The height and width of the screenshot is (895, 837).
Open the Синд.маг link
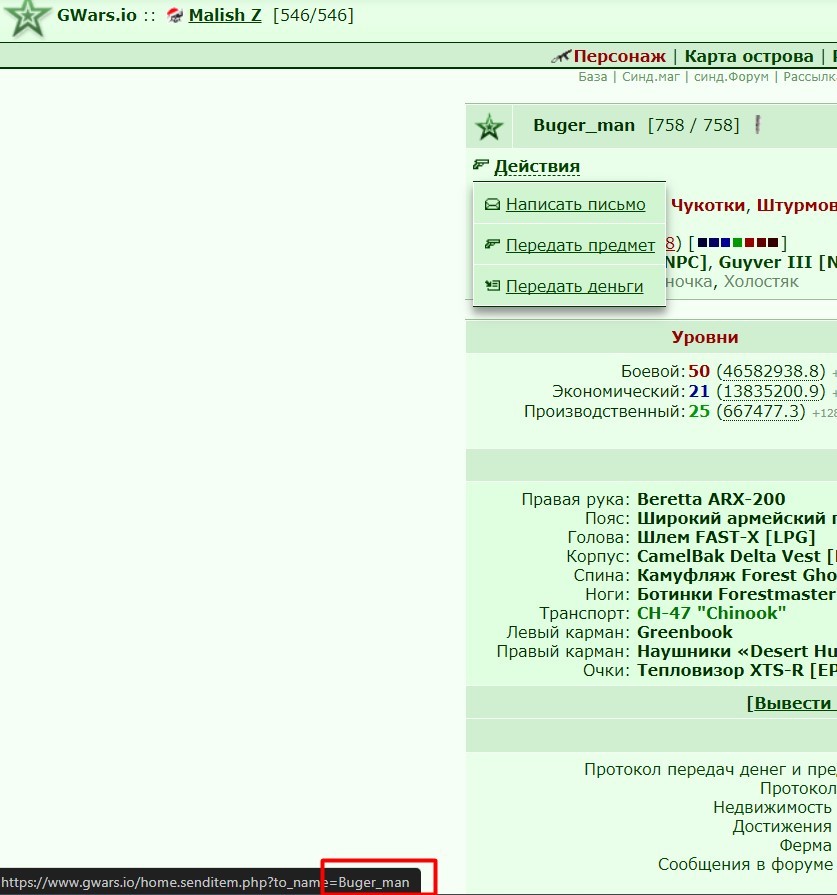click(651, 76)
